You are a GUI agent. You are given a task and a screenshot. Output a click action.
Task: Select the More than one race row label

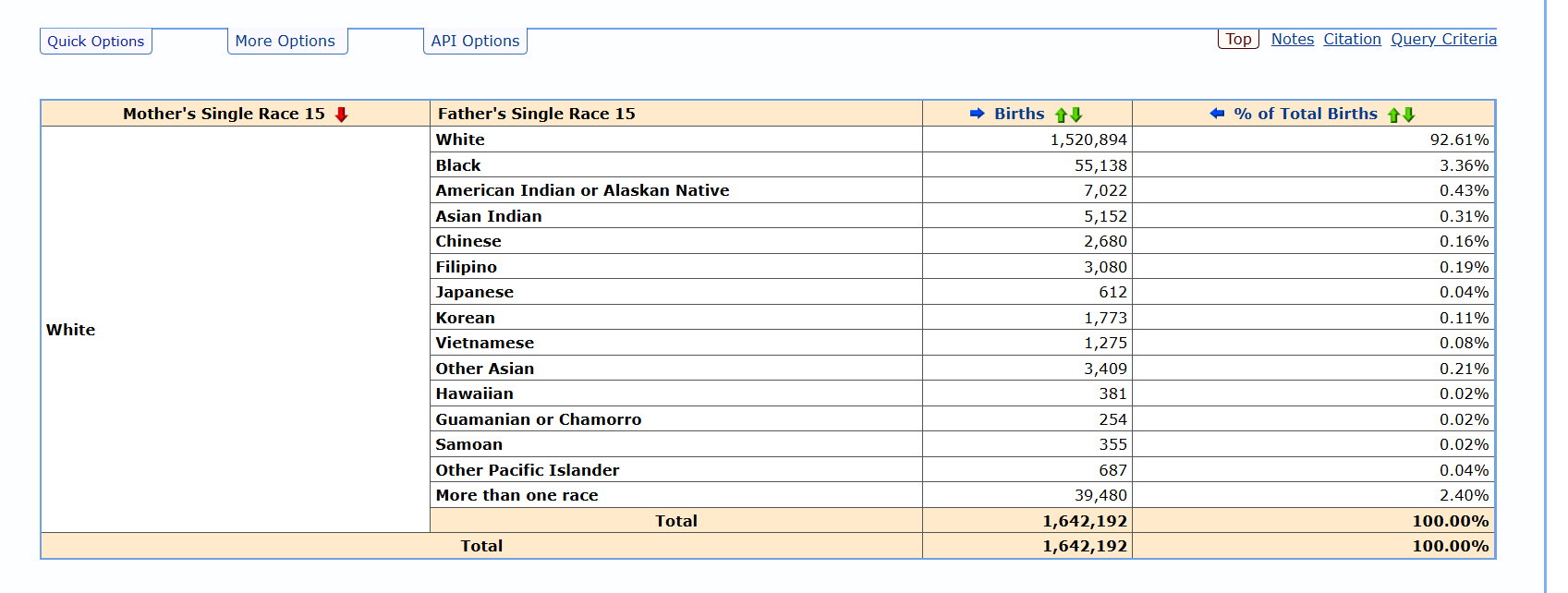[517, 495]
